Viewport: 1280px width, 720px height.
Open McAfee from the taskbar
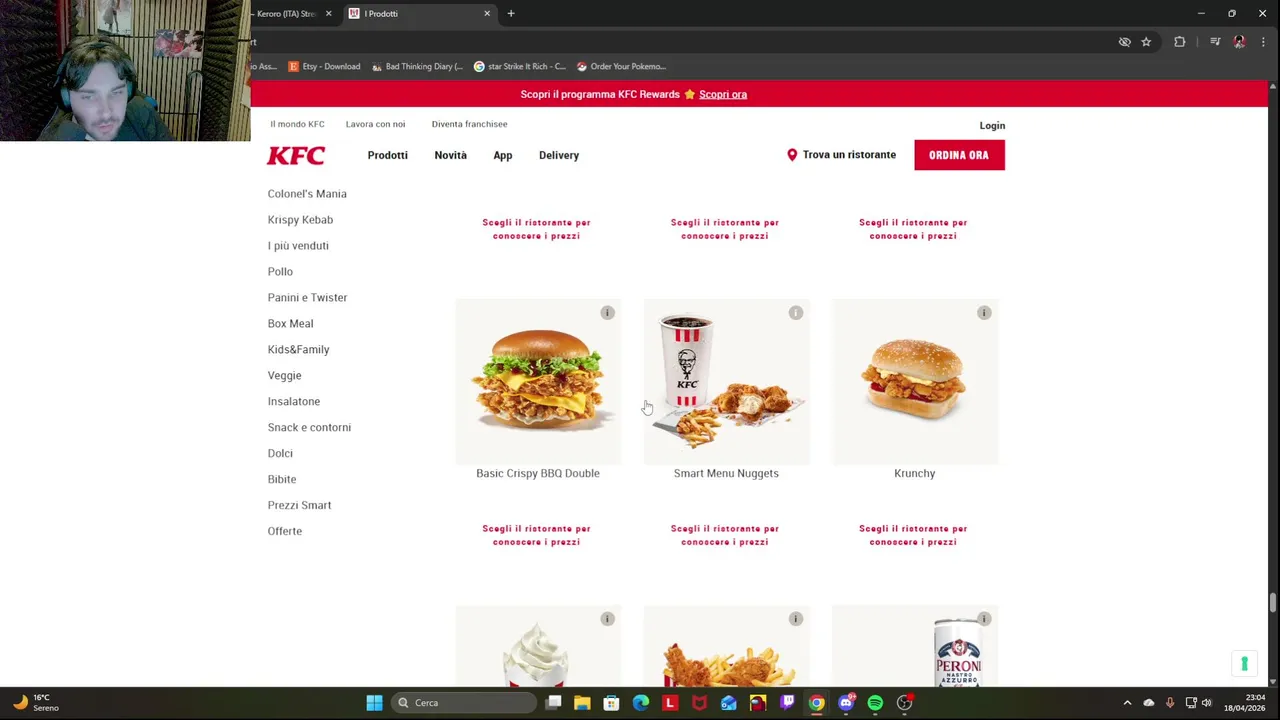(699, 703)
